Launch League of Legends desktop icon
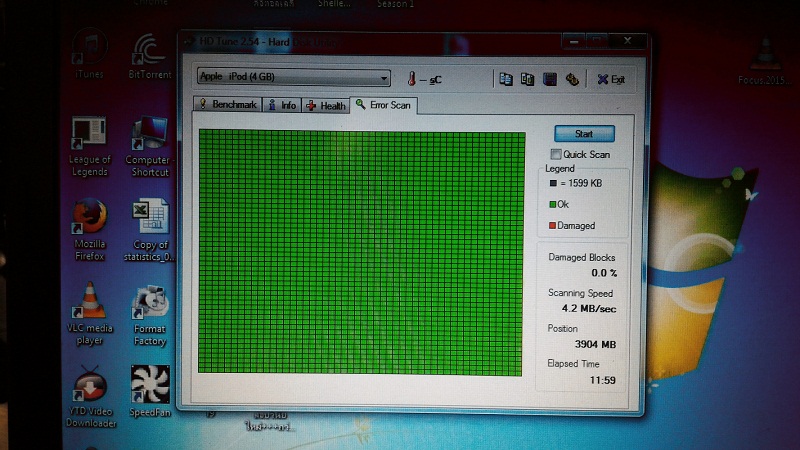 click(89, 146)
